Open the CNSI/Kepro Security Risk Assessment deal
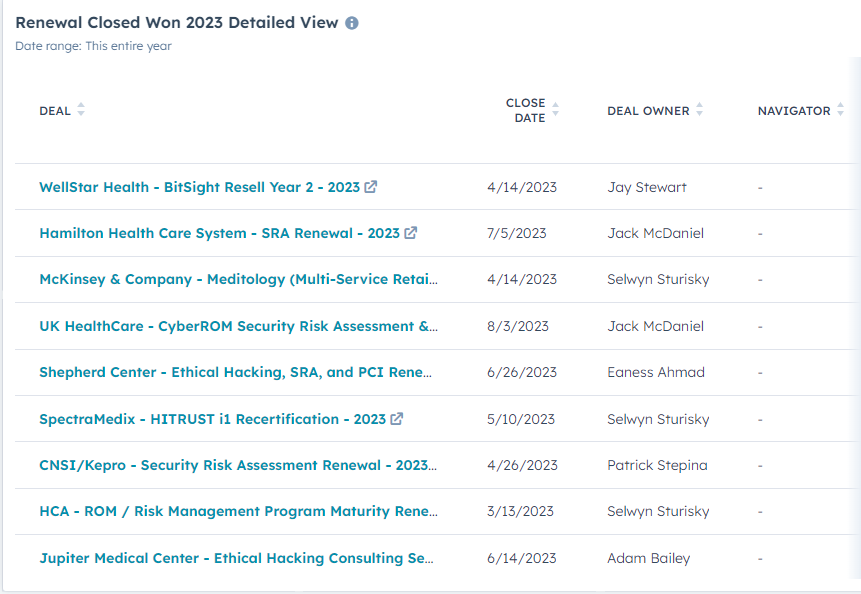Screen dimensions: 861x594 [x=238, y=465]
